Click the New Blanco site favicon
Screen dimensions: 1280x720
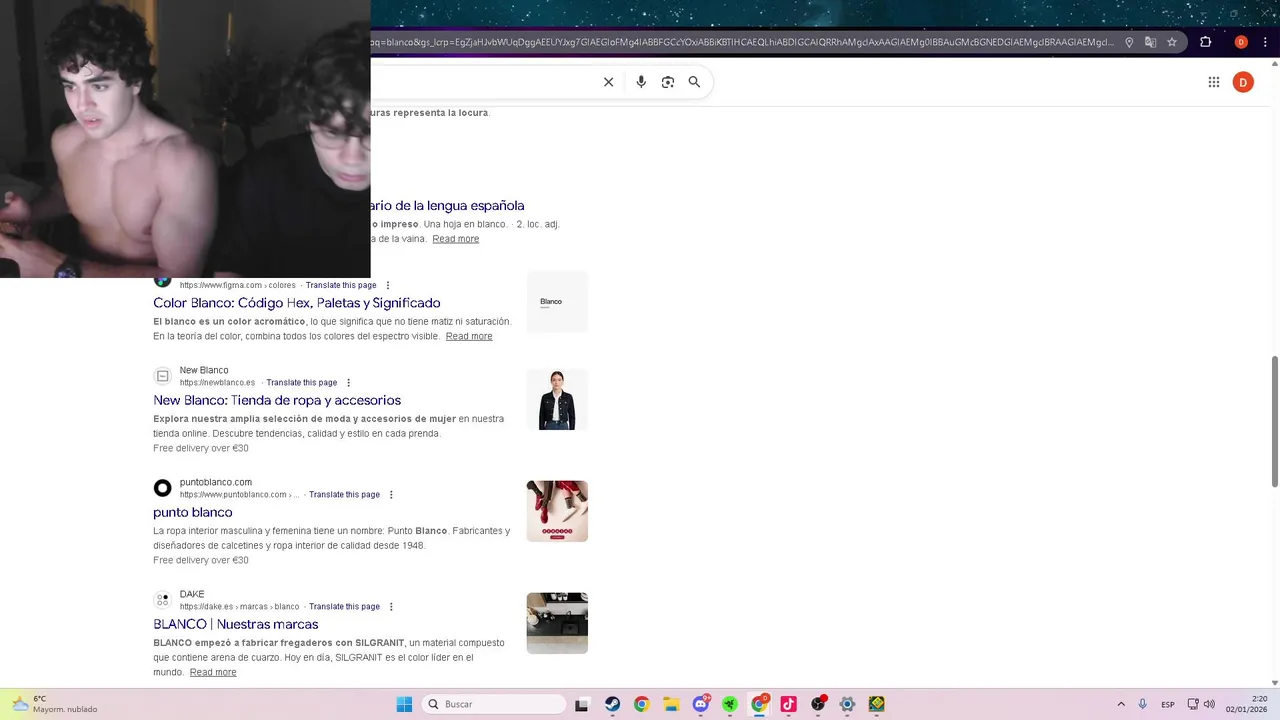[x=162, y=376]
